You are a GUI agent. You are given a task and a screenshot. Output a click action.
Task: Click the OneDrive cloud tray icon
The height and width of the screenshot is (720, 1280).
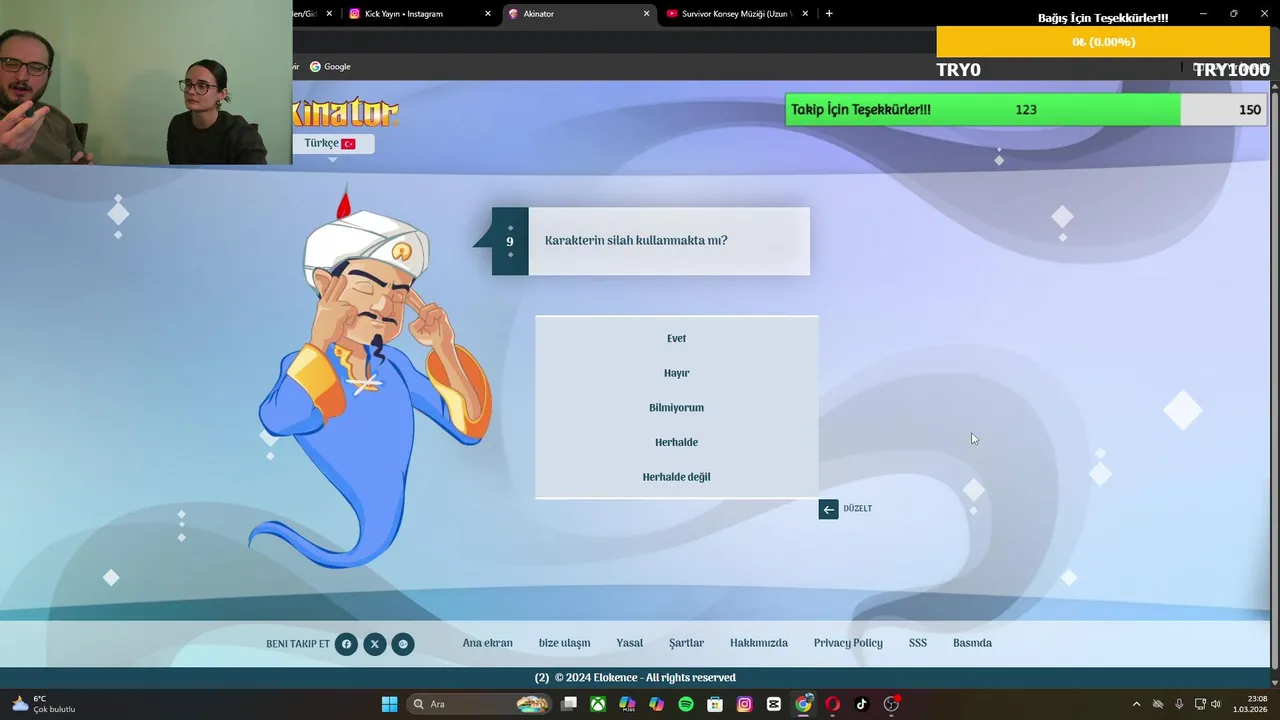1158,704
